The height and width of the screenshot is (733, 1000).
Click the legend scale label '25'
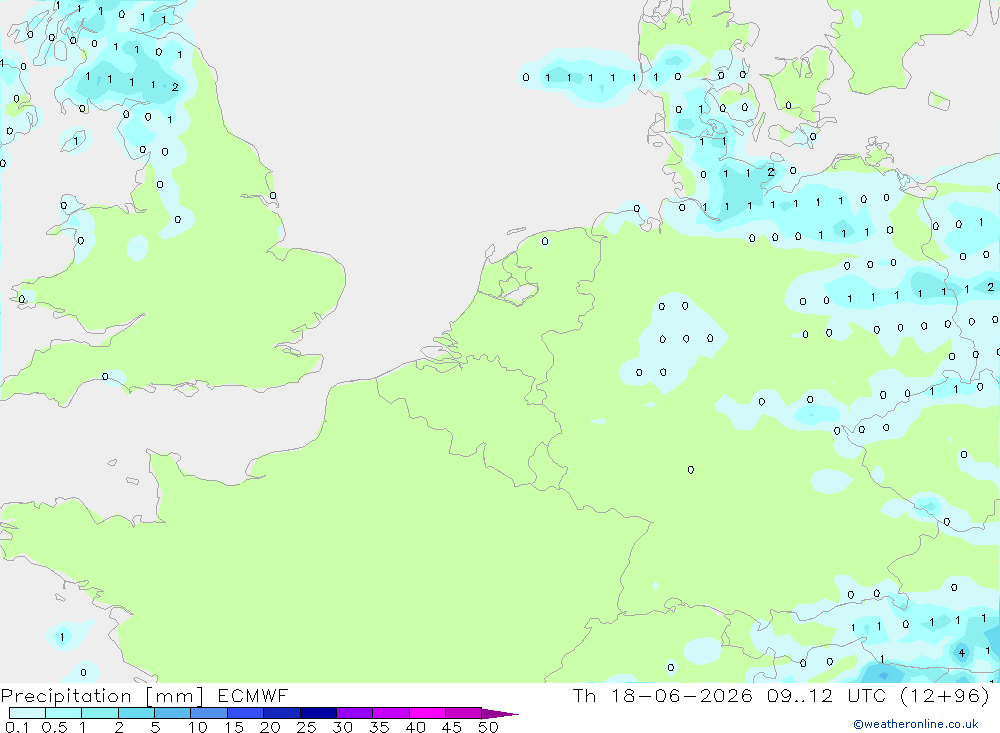(306, 727)
